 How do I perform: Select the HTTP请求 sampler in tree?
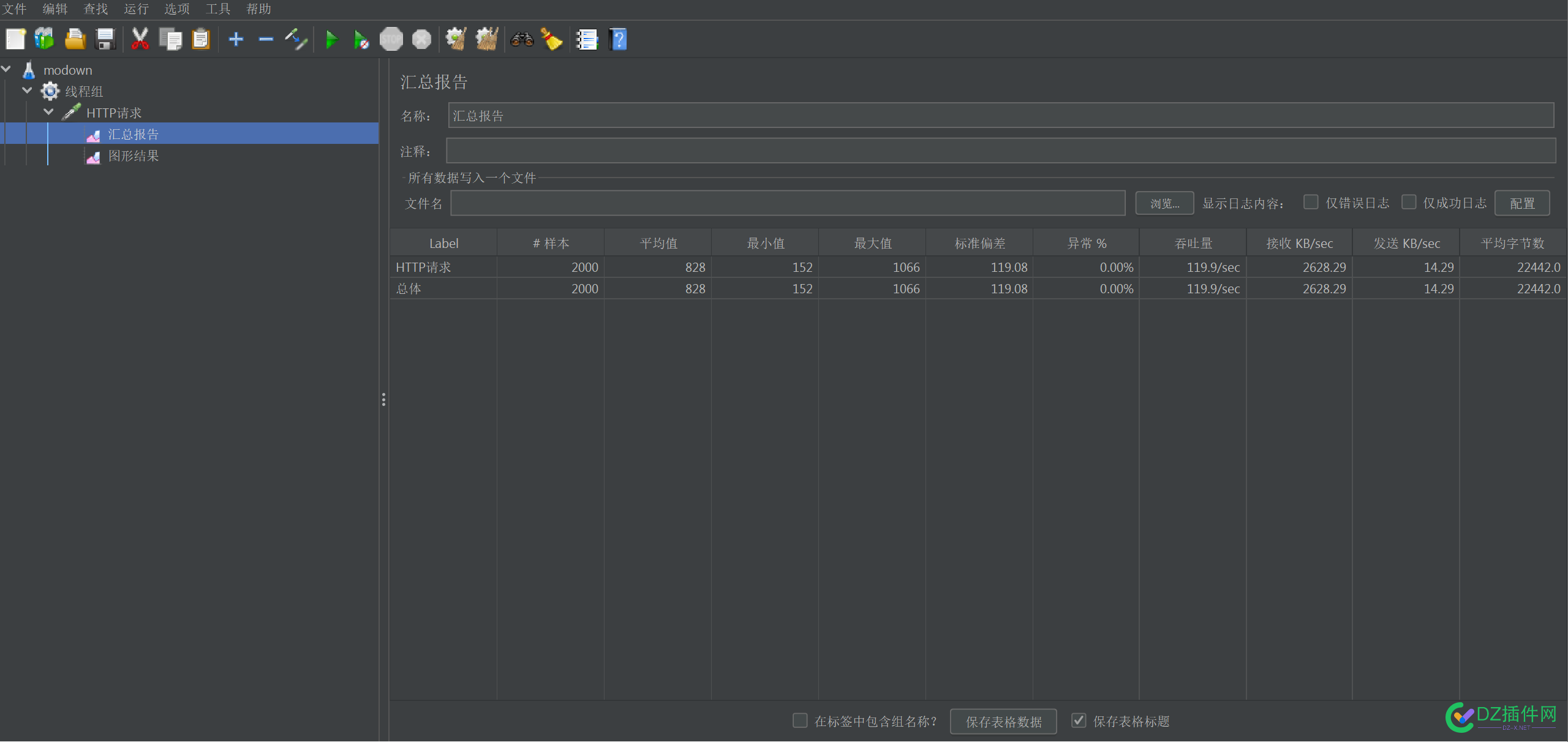(114, 113)
